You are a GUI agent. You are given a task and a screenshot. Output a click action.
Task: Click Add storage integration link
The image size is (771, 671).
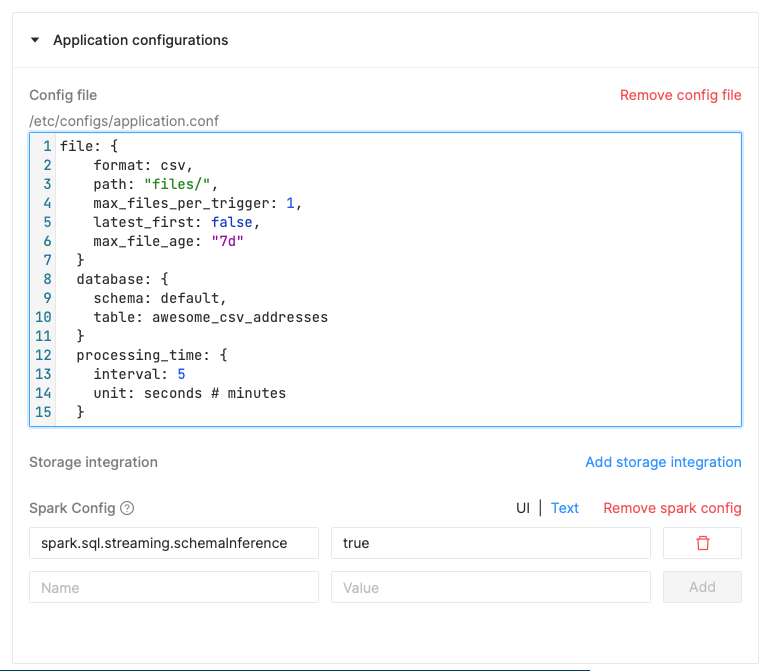click(x=663, y=462)
